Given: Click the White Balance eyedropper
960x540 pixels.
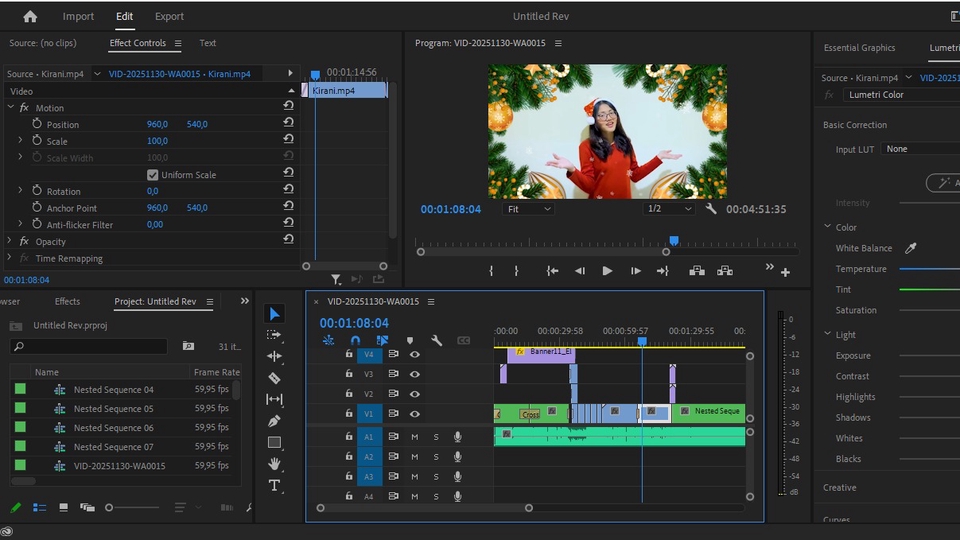Looking at the screenshot, I should tap(911, 248).
